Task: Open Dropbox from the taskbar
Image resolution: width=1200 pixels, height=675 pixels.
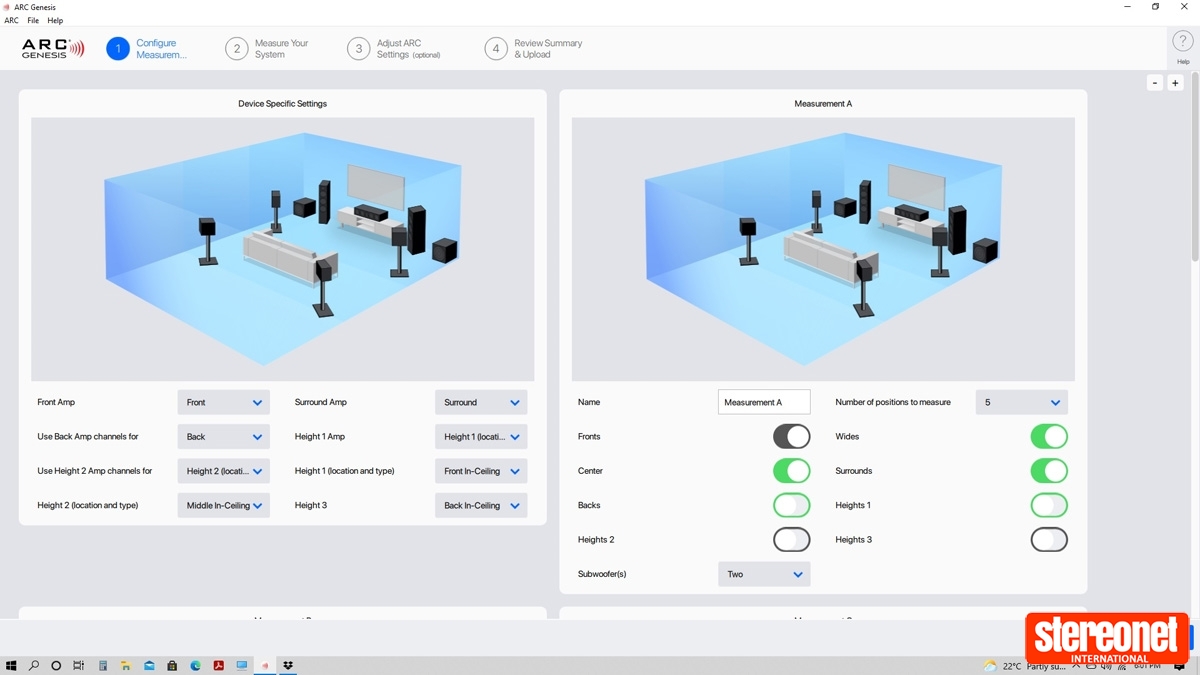Action: pyautogui.click(x=288, y=666)
